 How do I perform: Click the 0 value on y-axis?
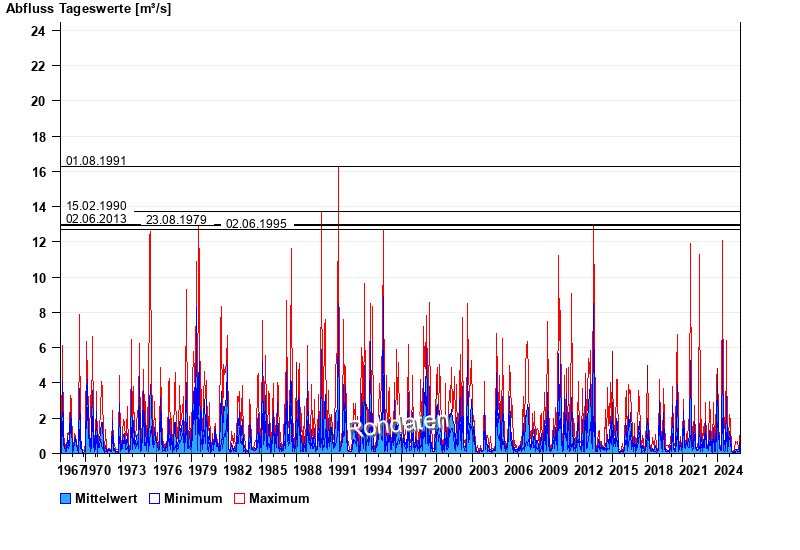coord(42,454)
